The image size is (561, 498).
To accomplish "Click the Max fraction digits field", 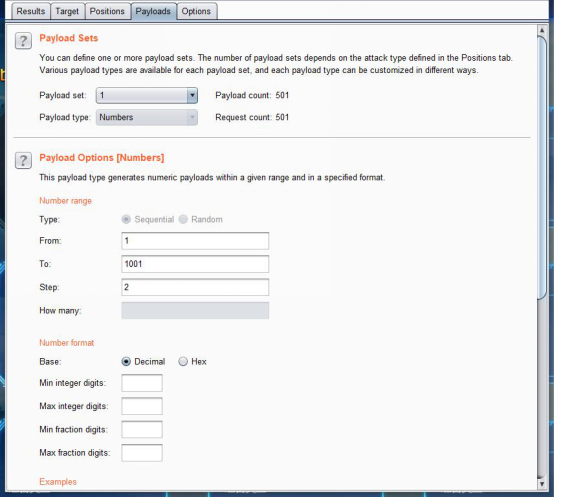I will (x=142, y=453).
